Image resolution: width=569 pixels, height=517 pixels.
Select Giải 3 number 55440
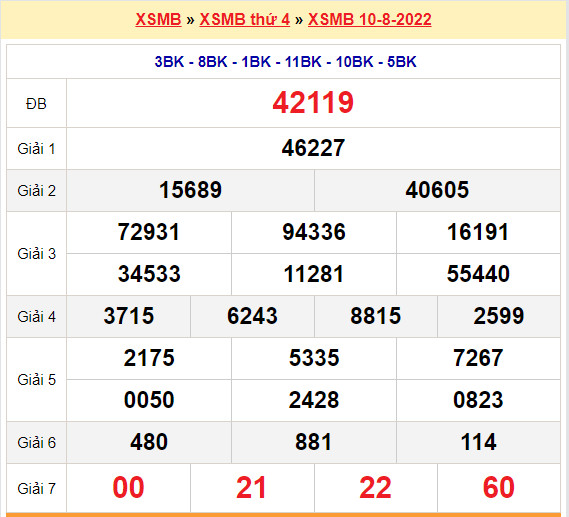(x=478, y=274)
